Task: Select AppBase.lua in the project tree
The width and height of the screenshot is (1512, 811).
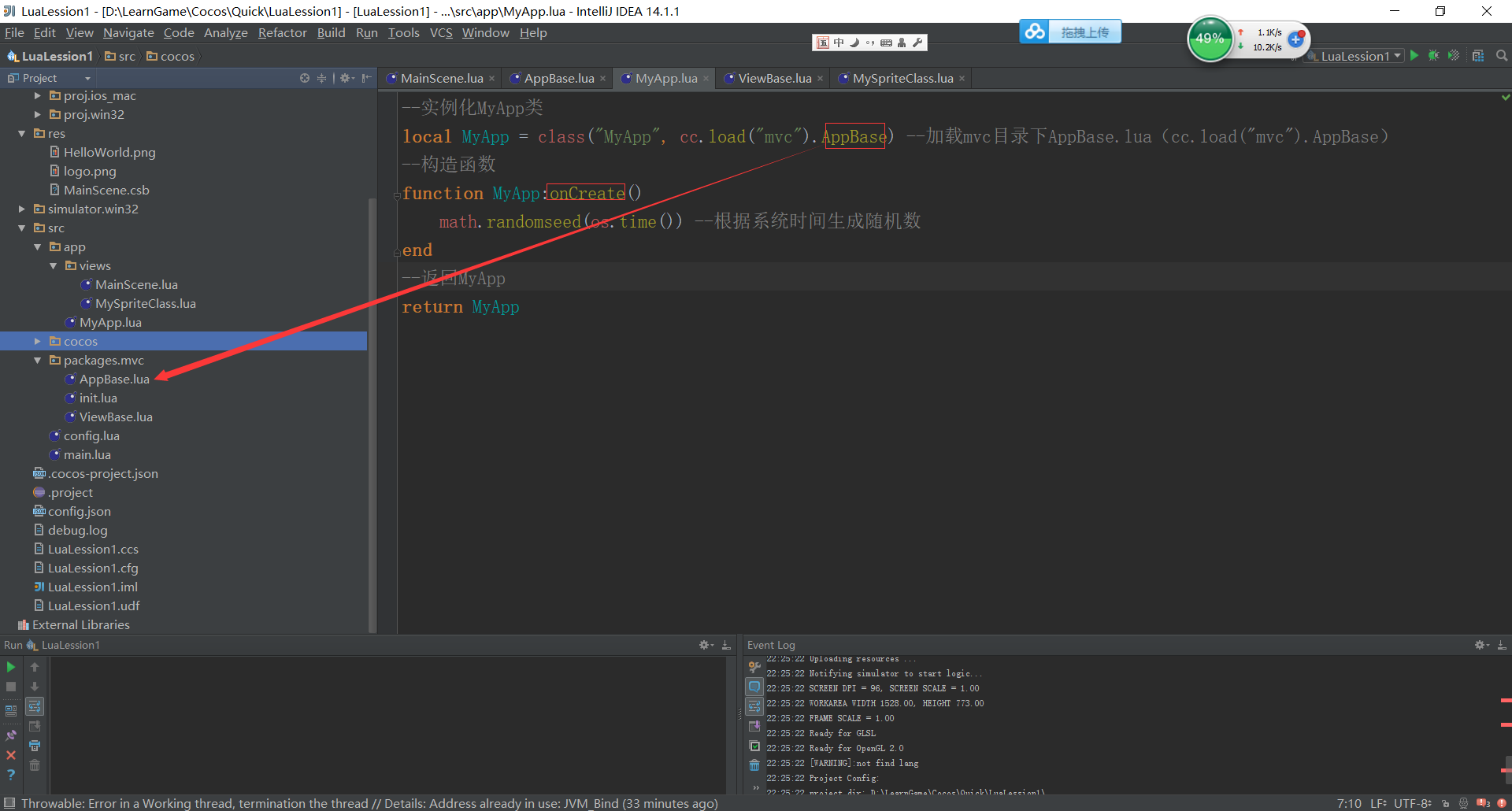Action: (x=114, y=379)
